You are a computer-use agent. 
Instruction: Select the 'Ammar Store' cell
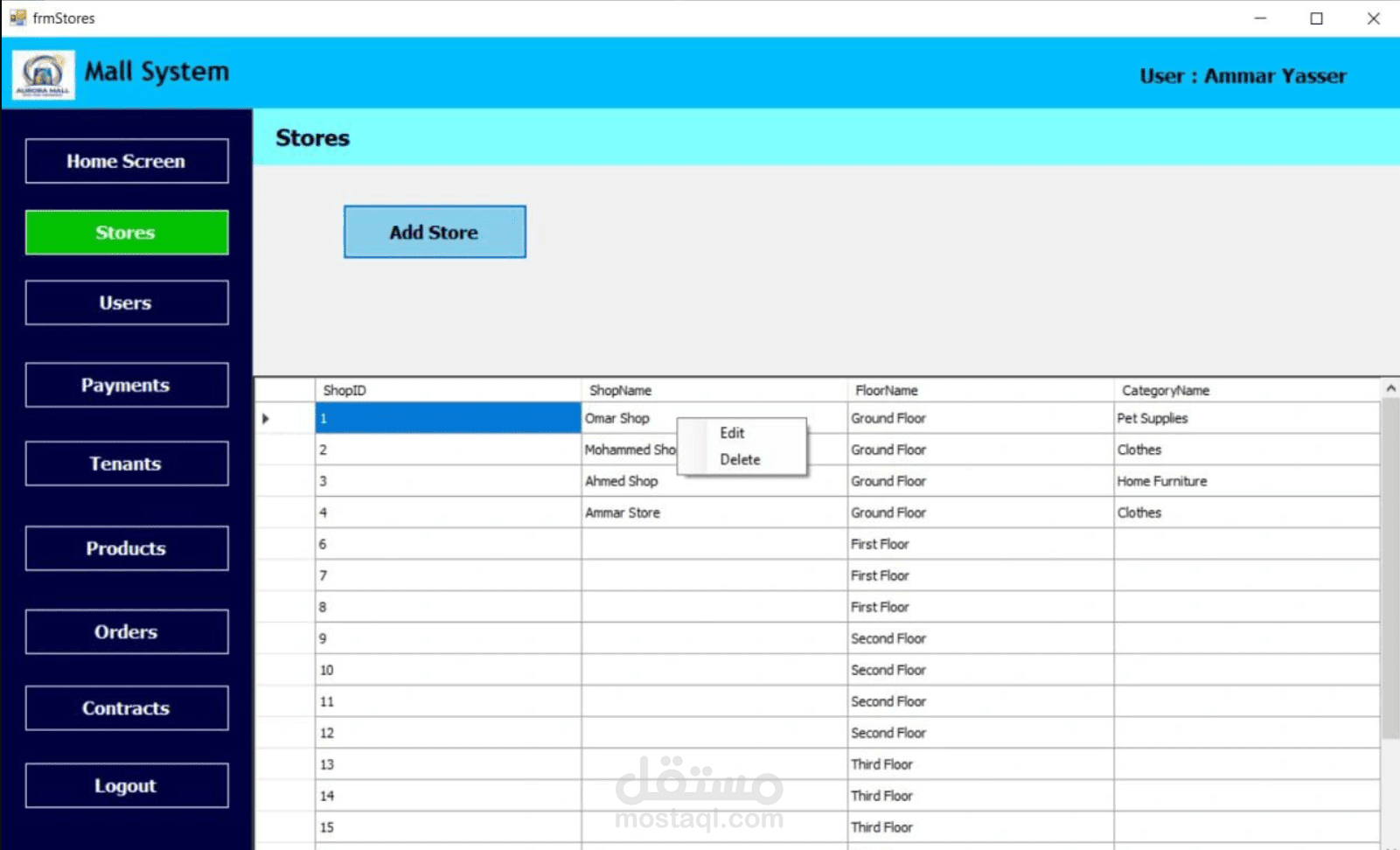point(714,512)
